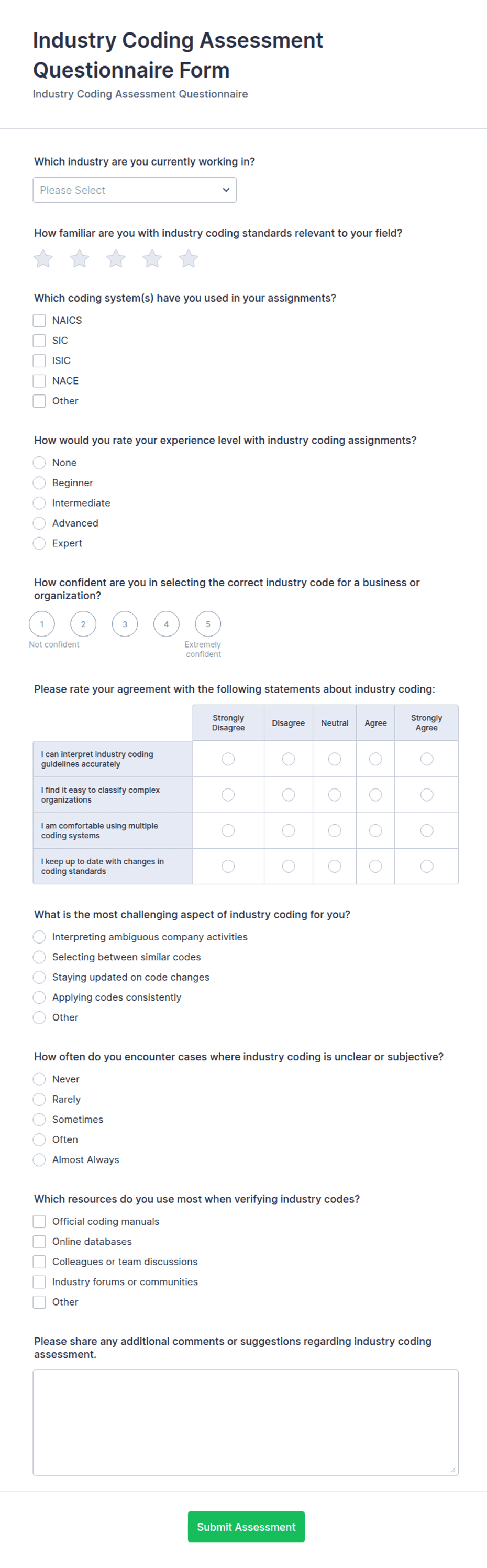Choose confidence level 5 Extremely confident
Viewport: 487px width, 1568px height.
207,624
